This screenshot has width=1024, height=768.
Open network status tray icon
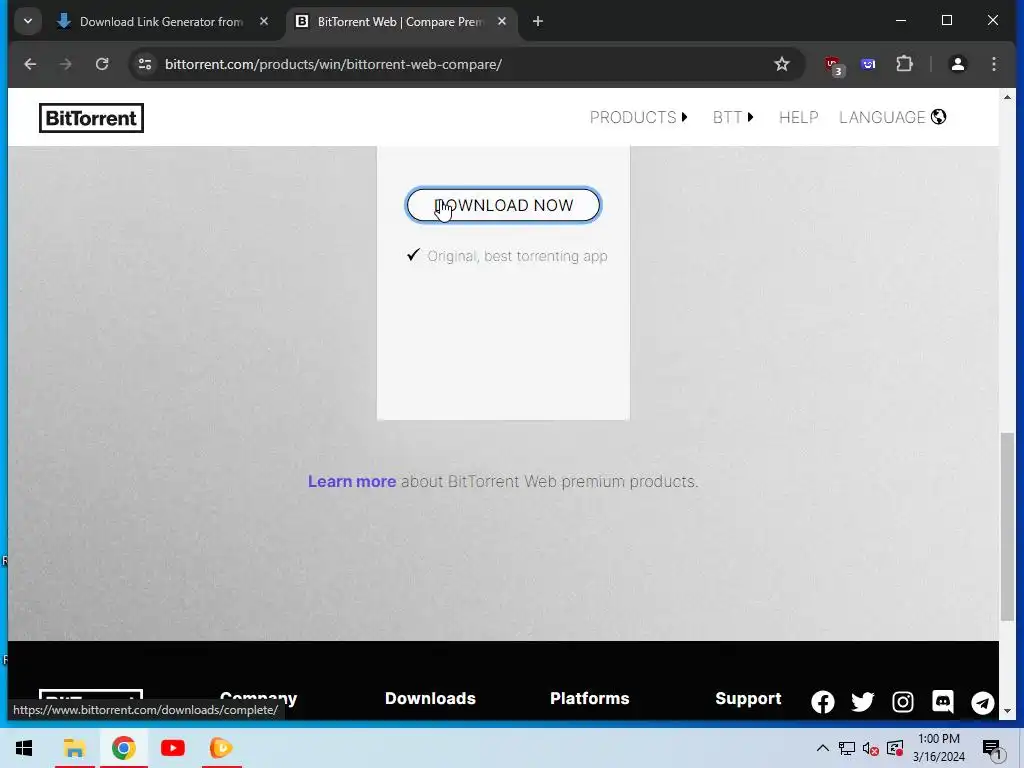[x=847, y=748]
